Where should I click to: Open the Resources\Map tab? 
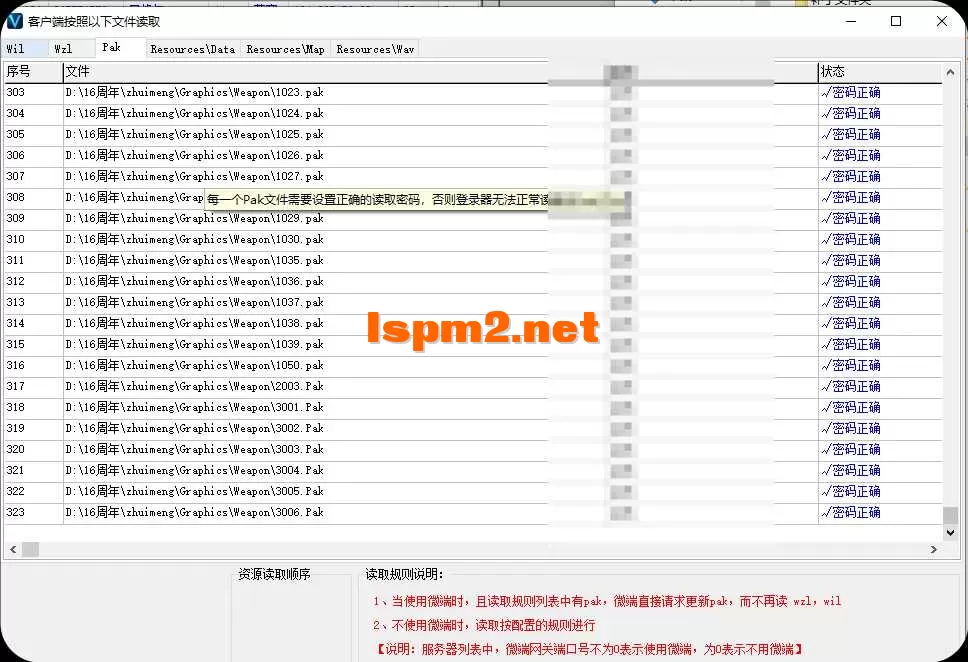285,49
